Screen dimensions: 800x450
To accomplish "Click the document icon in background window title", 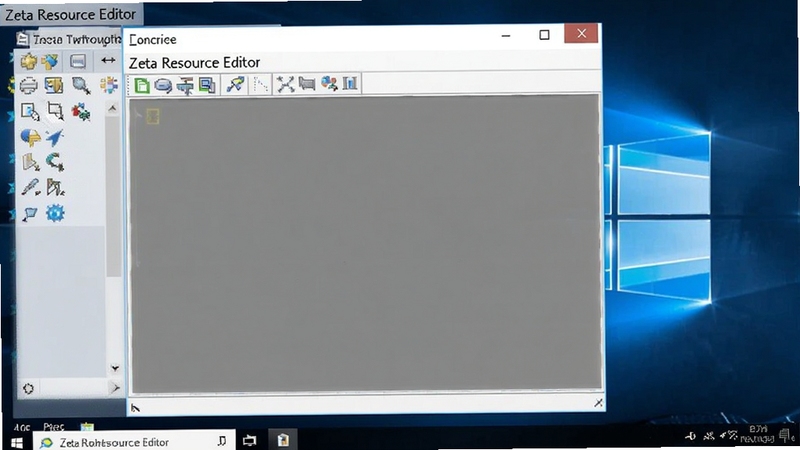I will pyautogui.click(x=22, y=39).
